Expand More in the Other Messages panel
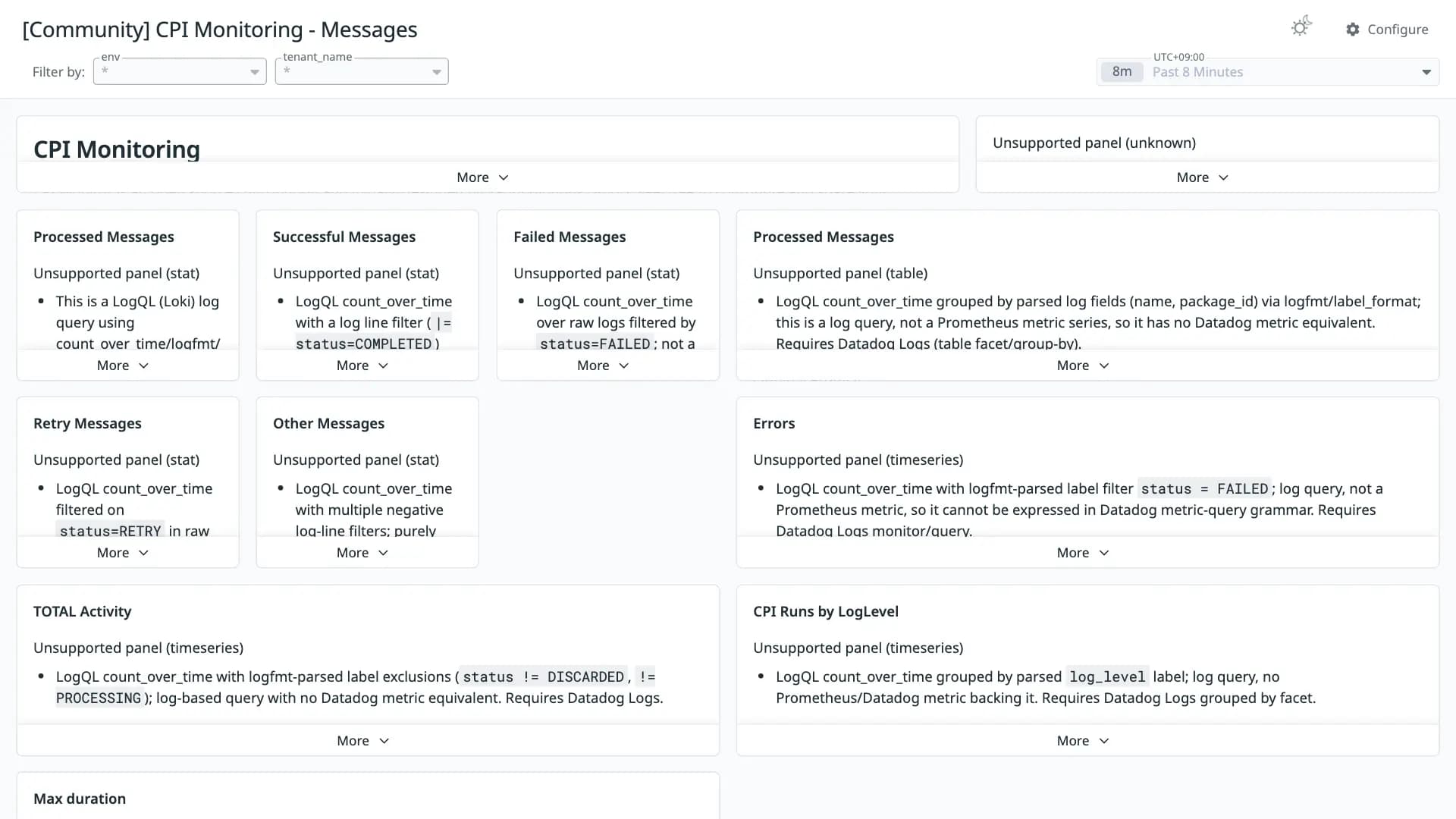This screenshot has height=819, width=1456. tap(362, 553)
